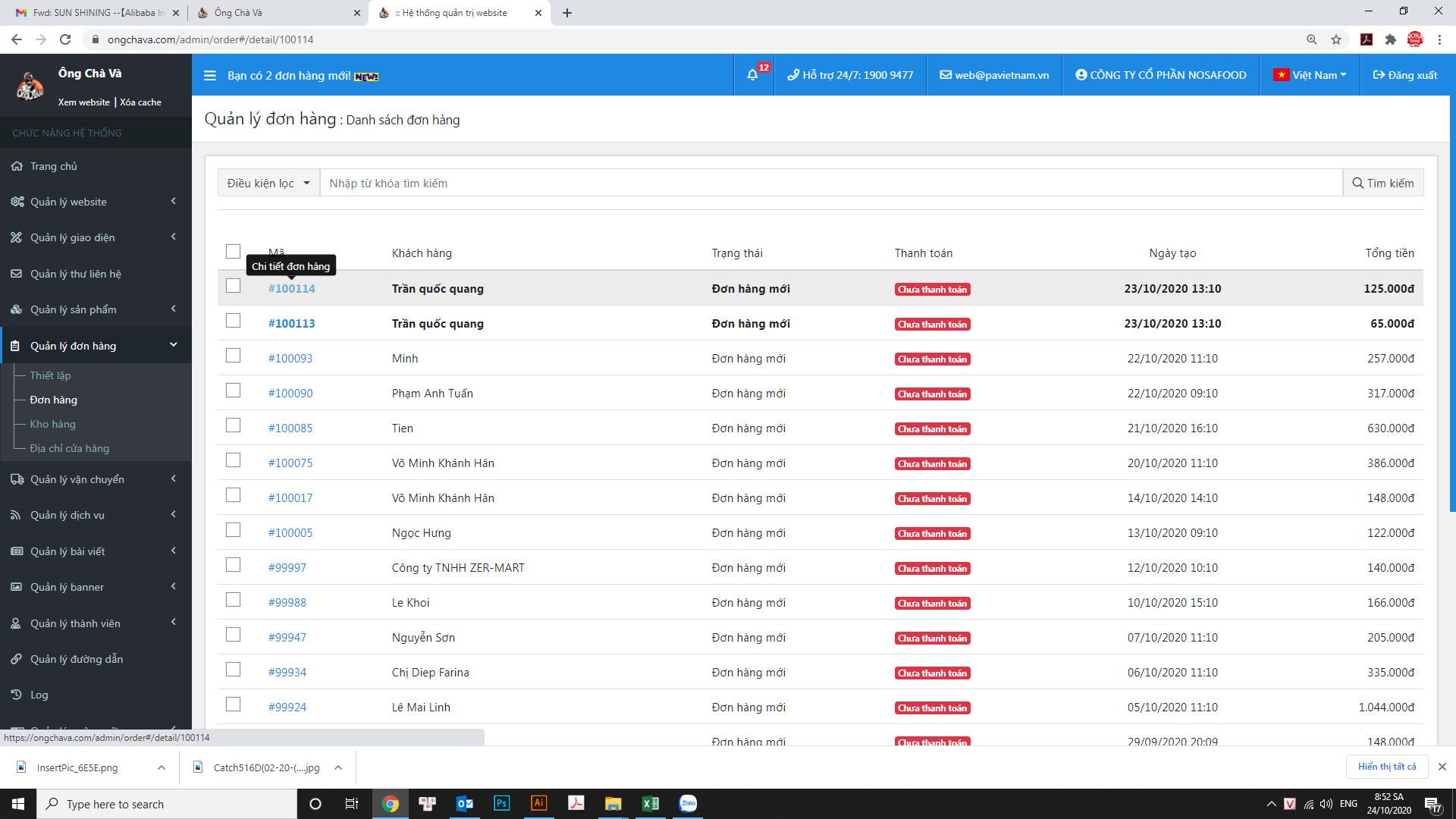Click the browser address bar URL
Viewport: 1456px width, 819px height.
[210, 39]
